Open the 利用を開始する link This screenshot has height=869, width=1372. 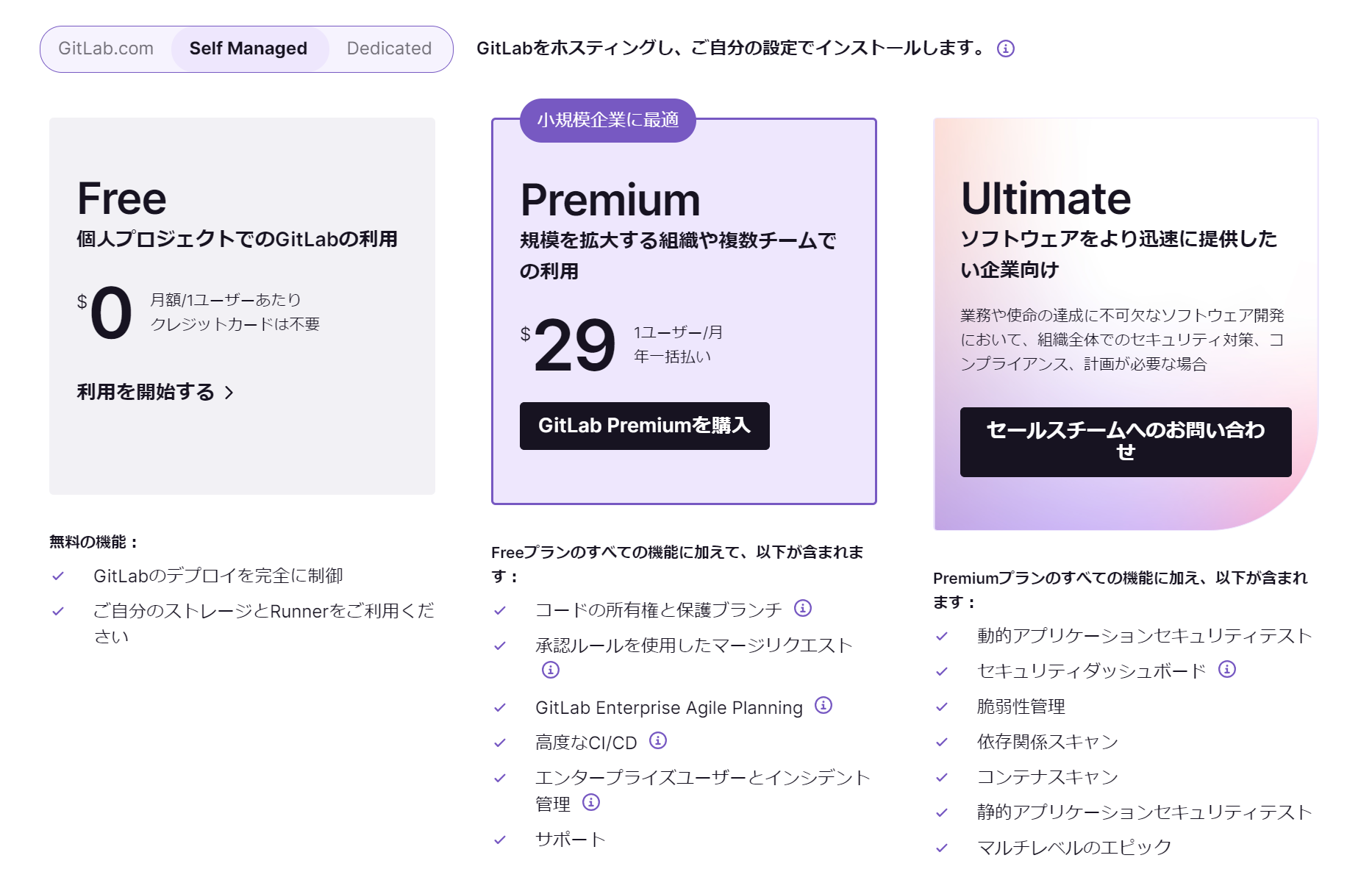tap(155, 392)
